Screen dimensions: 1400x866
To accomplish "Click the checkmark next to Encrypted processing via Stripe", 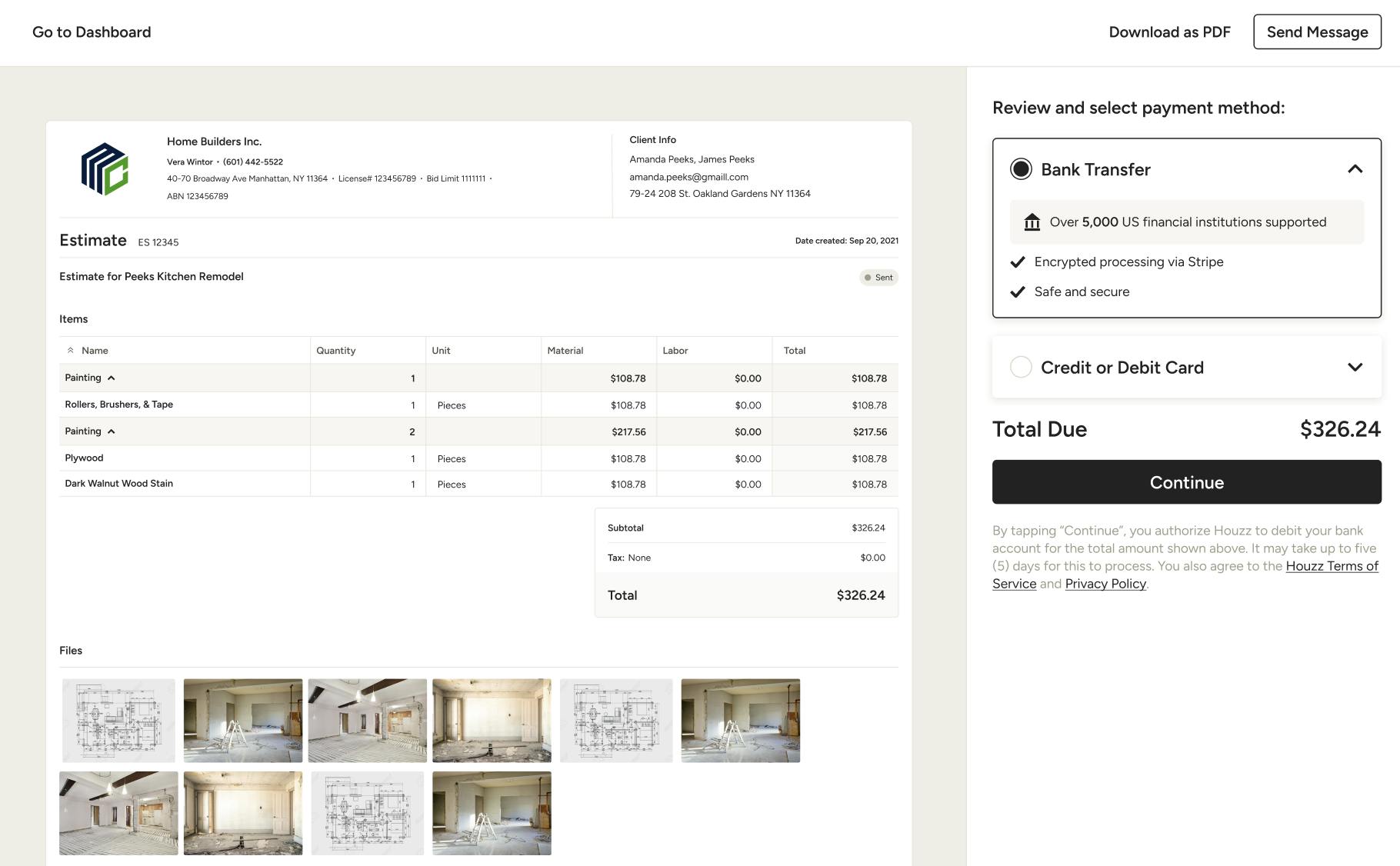I will point(1017,261).
